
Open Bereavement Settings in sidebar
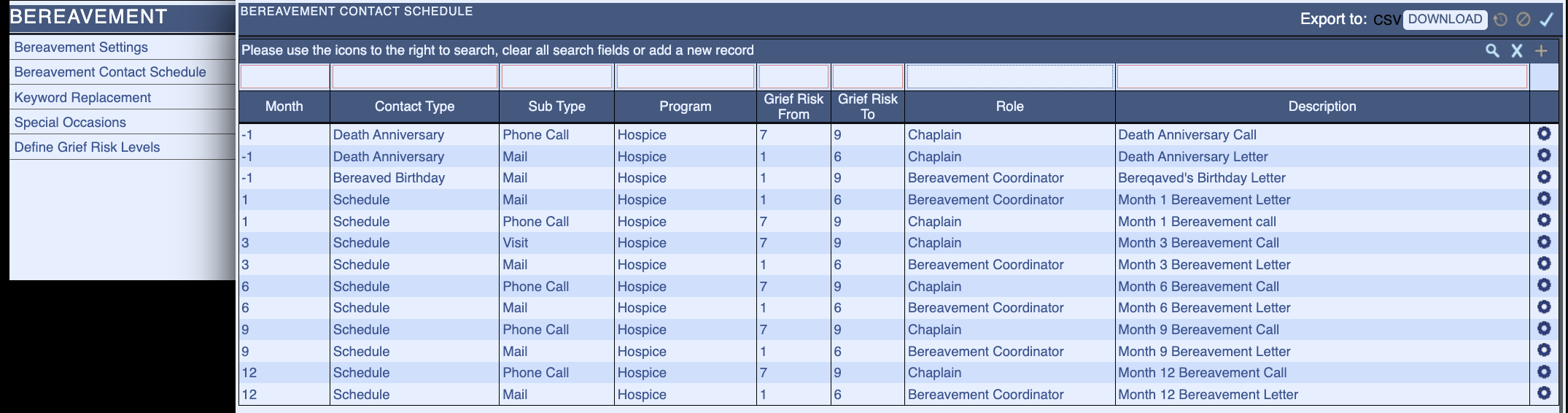pyautogui.click(x=81, y=47)
